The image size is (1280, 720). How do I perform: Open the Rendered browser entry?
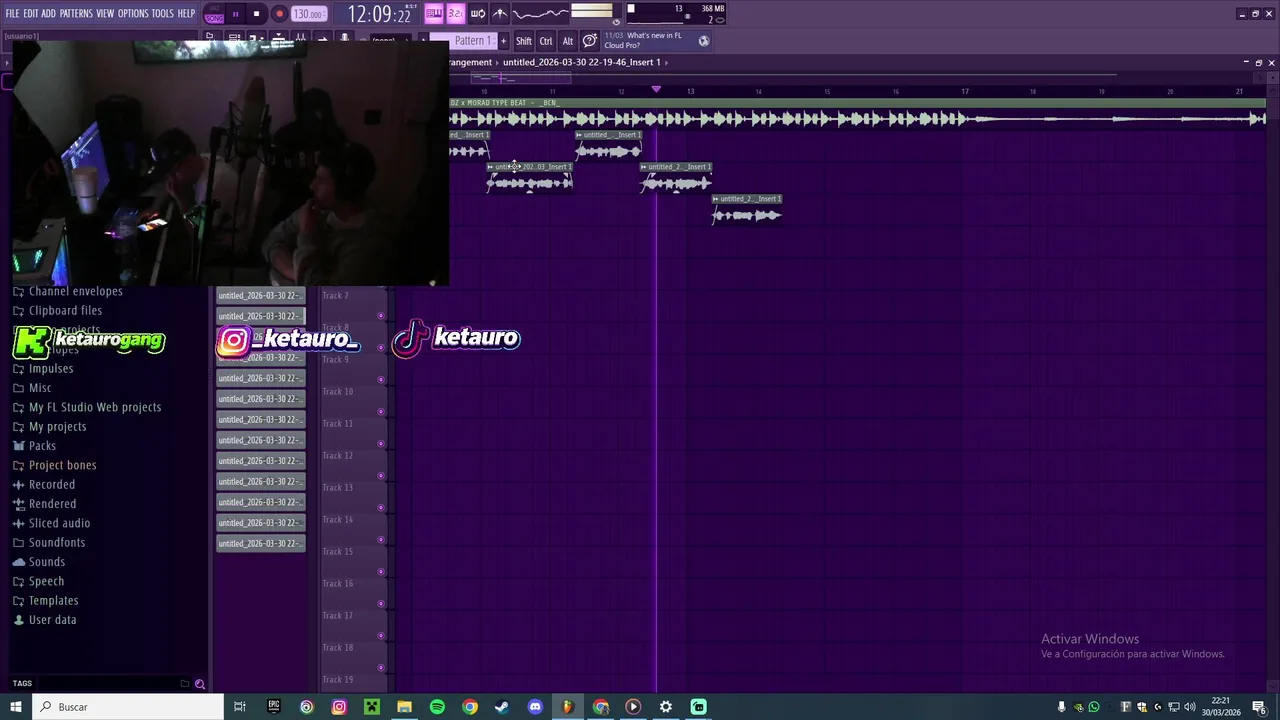coord(52,504)
